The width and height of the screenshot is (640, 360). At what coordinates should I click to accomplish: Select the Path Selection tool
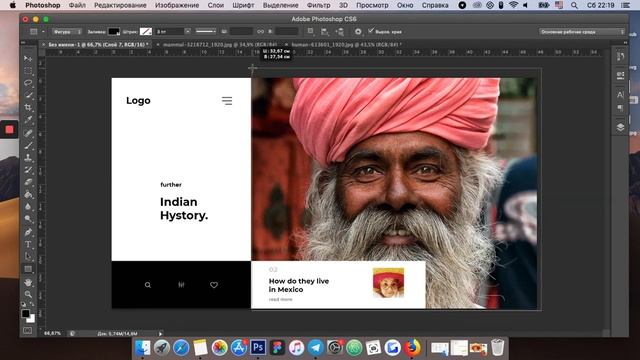point(28,257)
